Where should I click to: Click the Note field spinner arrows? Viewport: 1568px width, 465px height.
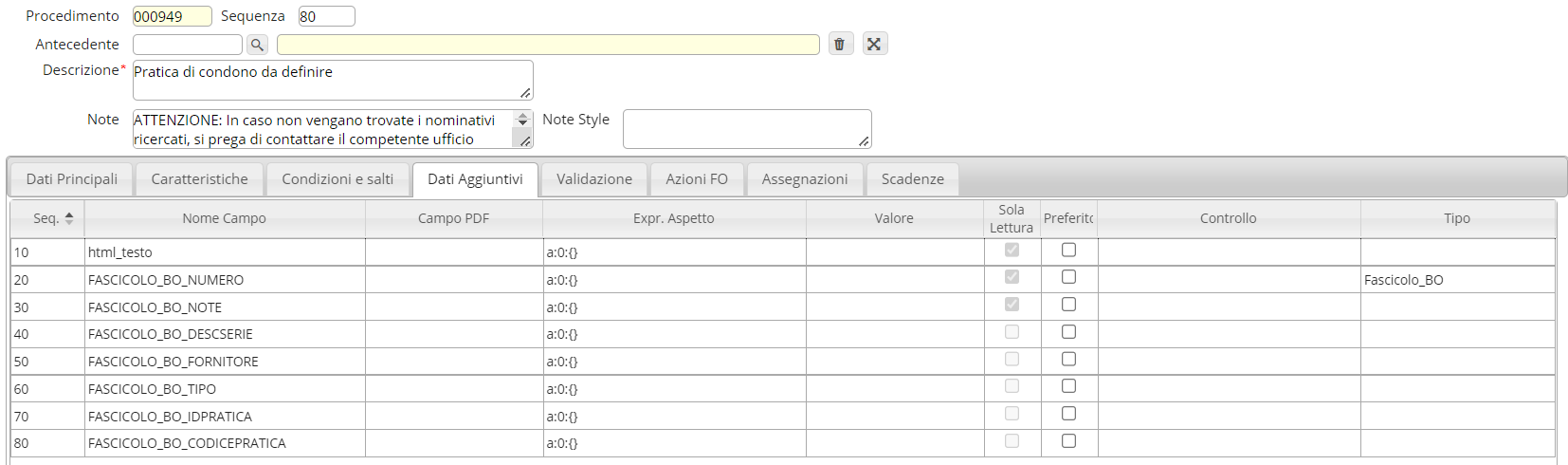(522, 121)
